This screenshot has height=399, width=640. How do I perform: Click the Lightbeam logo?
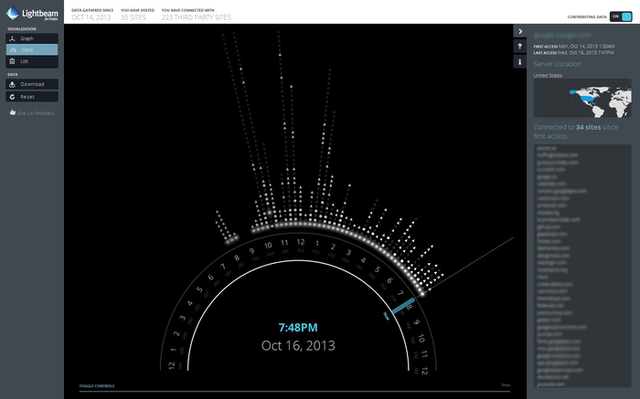tap(32, 13)
